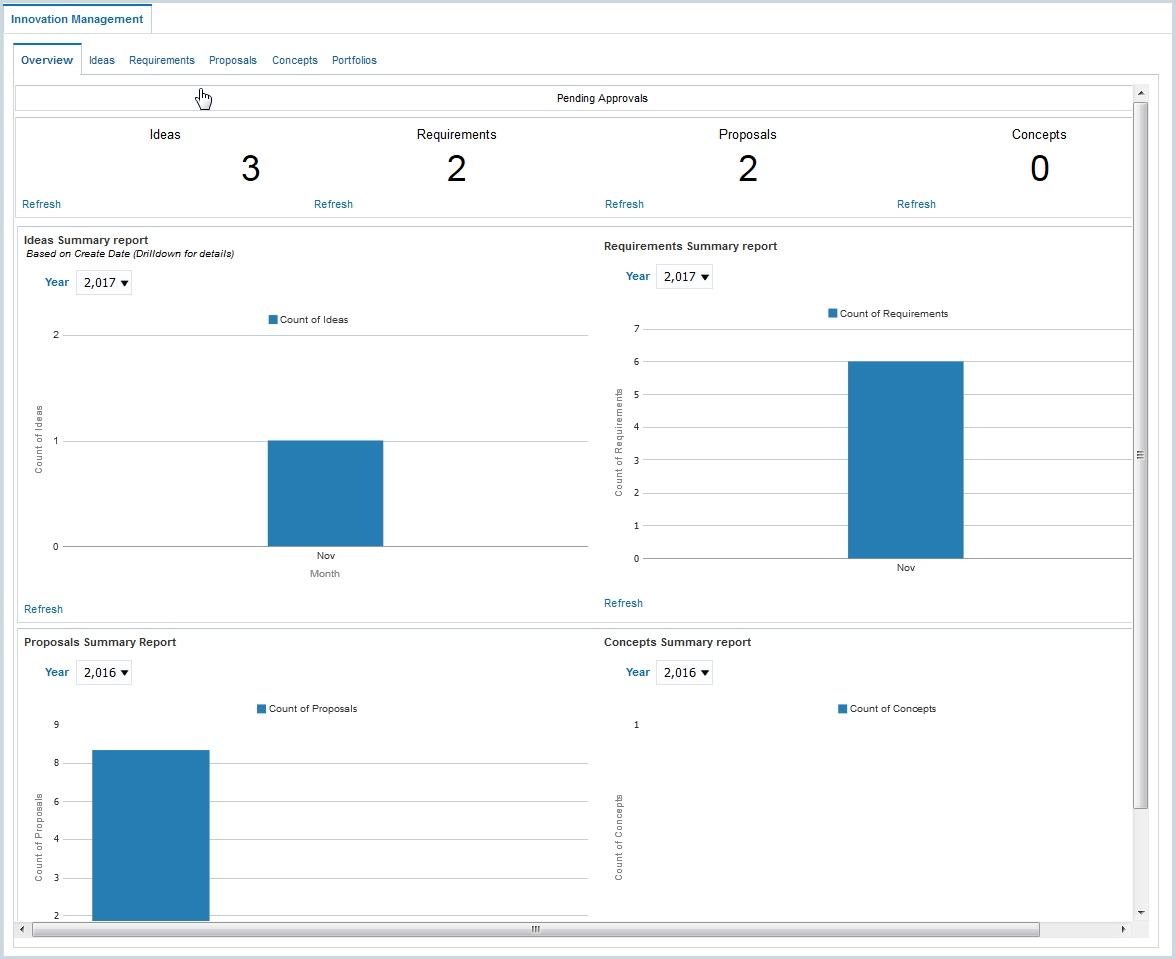The width and height of the screenshot is (1175, 959).
Task: Open the Year dropdown in Ideas Summary report
Action: (103, 282)
